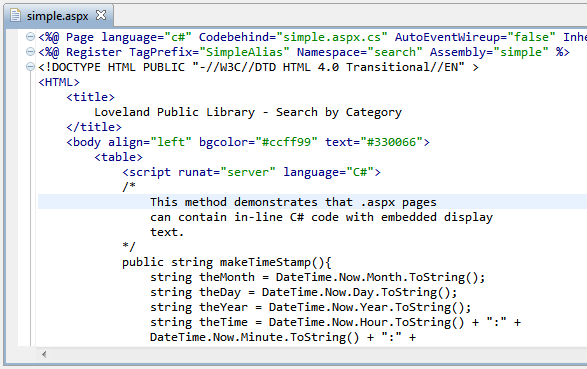Viewport: 587px width, 369px height.
Task: Click the horizontal scrollbar left arrow
Action: tap(44, 354)
